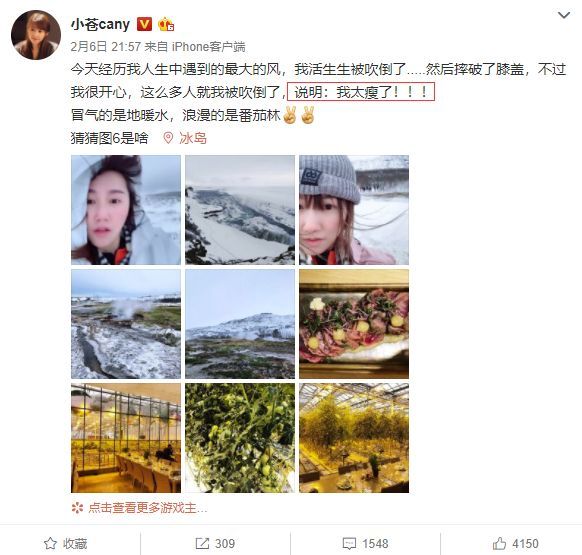Click the orange V verified badge
This screenshot has height=555, width=582.
pyautogui.click(x=144, y=25)
